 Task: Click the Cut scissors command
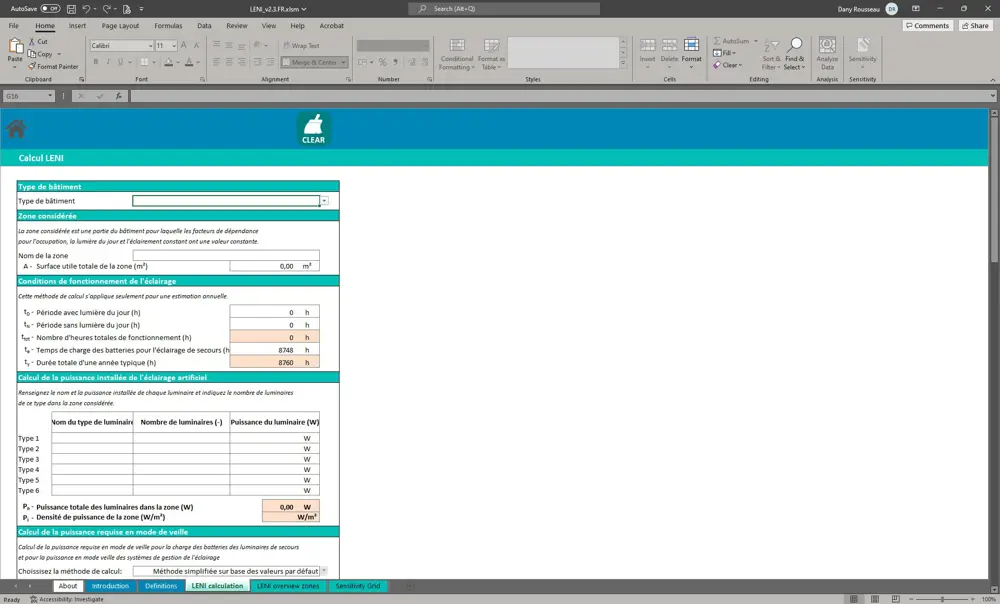click(x=38, y=41)
